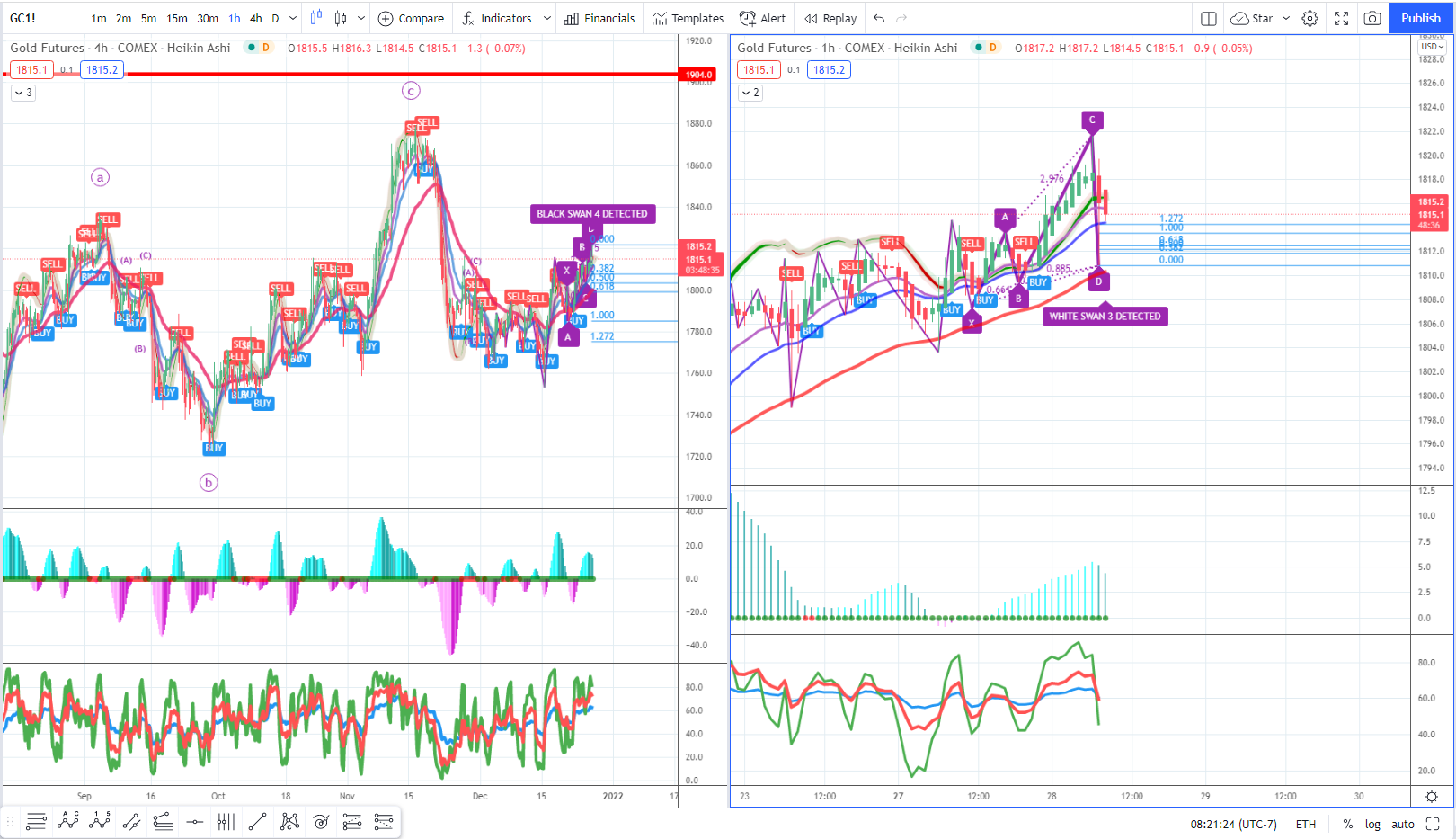This screenshot has width=1456, height=839.
Task: Click BLACK SWAN 4 DETECTED label
Action: [592, 214]
